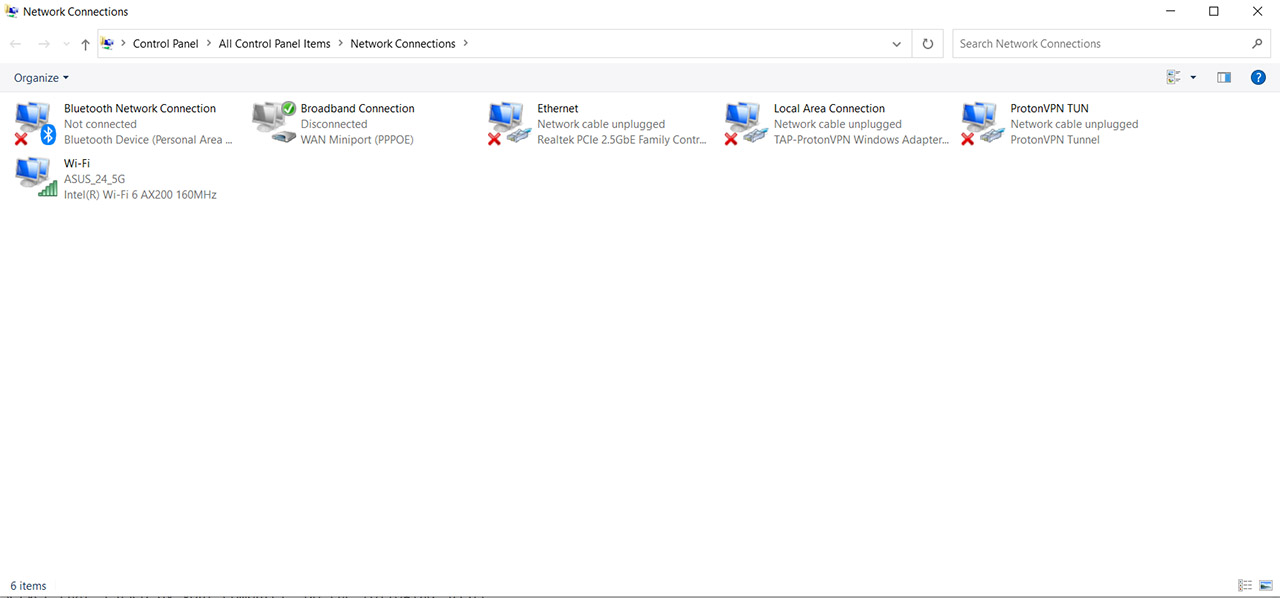Open the Organize dropdown menu

[x=41, y=77]
